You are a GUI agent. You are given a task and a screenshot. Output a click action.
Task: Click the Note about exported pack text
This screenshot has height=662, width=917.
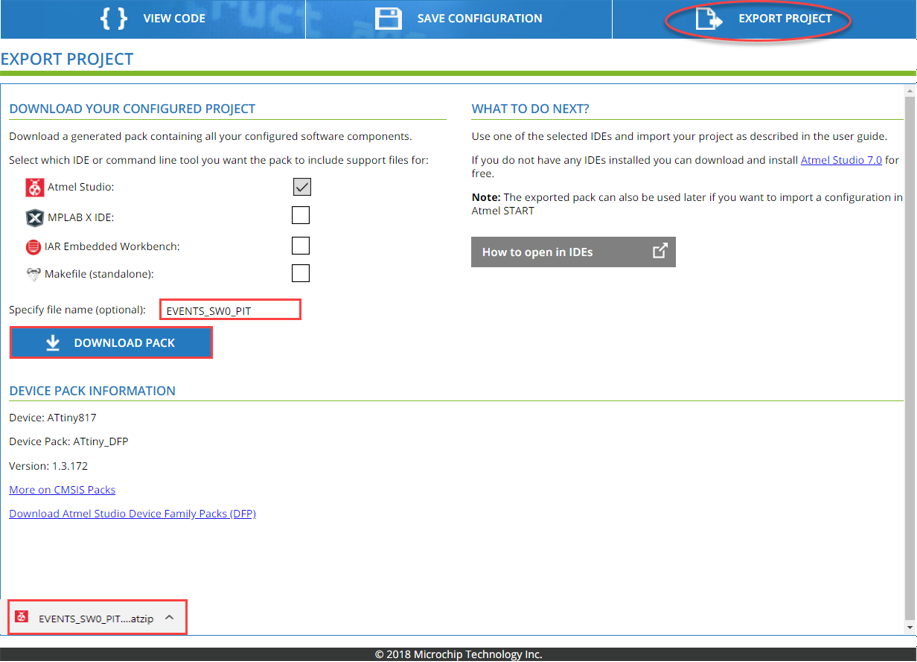[x=687, y=204]
